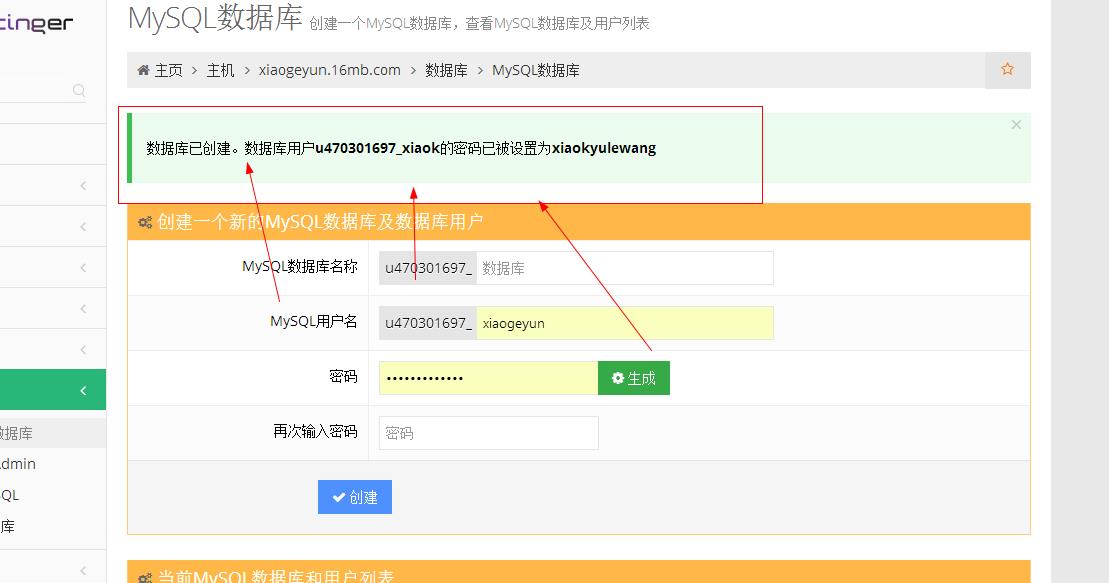Click the 当前MySQL数据库和用户列表 panel header
Viewport: 1109px width, 583px height.
[579, 572]
